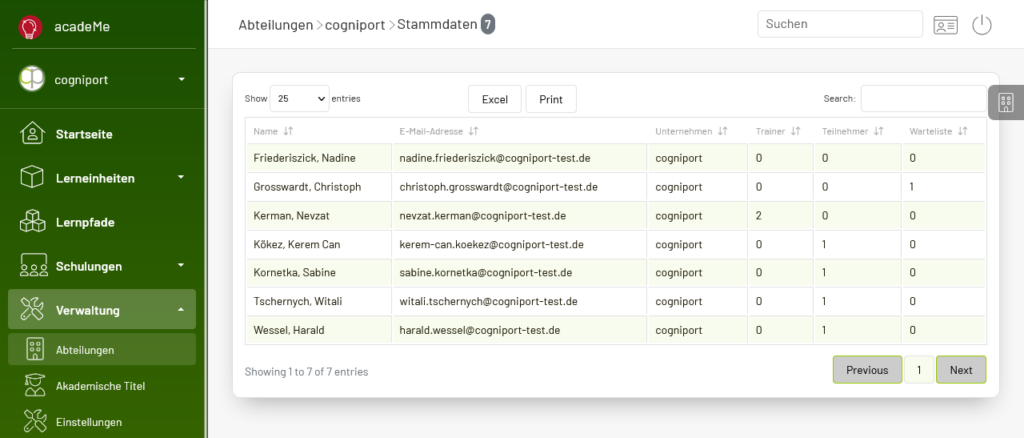Toggle sorting on Trainer column
The image size is (1024, 438).
pyautogui.click(x=795, y=131)
